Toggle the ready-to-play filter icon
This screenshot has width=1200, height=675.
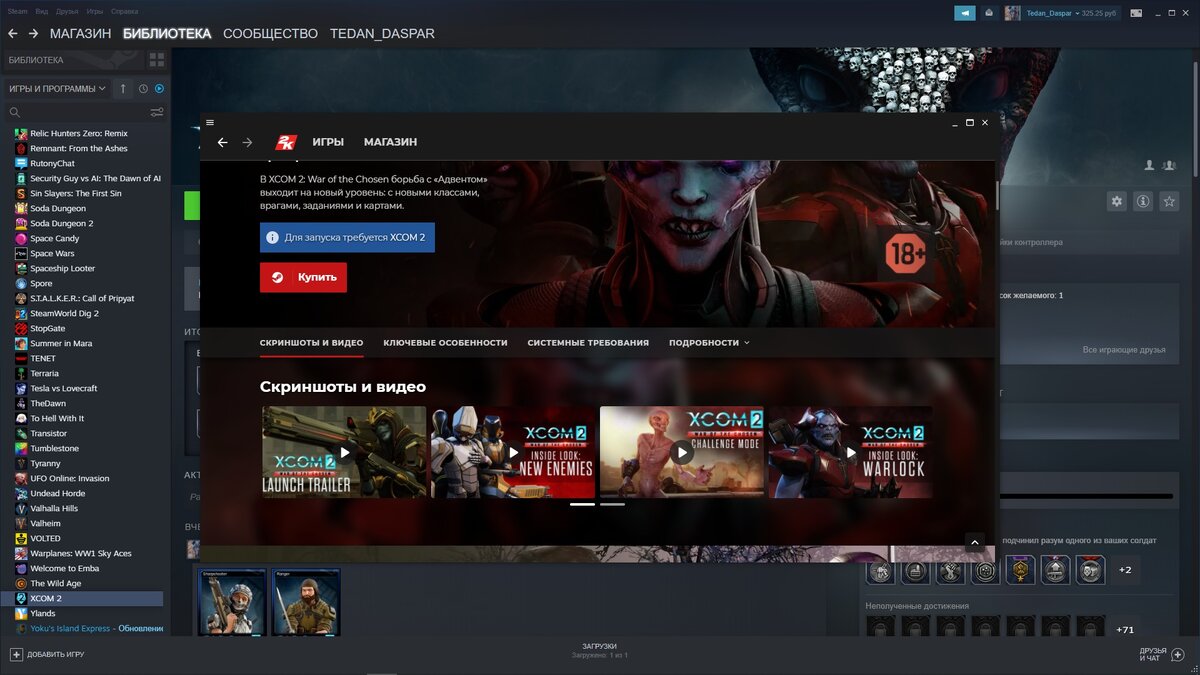[159, 88]
